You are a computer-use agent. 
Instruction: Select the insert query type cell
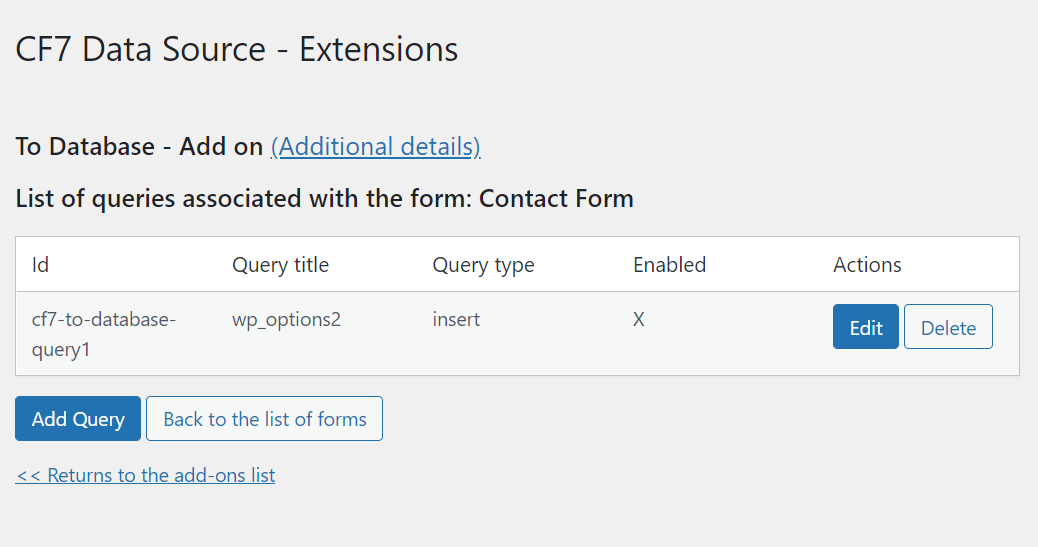point(456,320)
